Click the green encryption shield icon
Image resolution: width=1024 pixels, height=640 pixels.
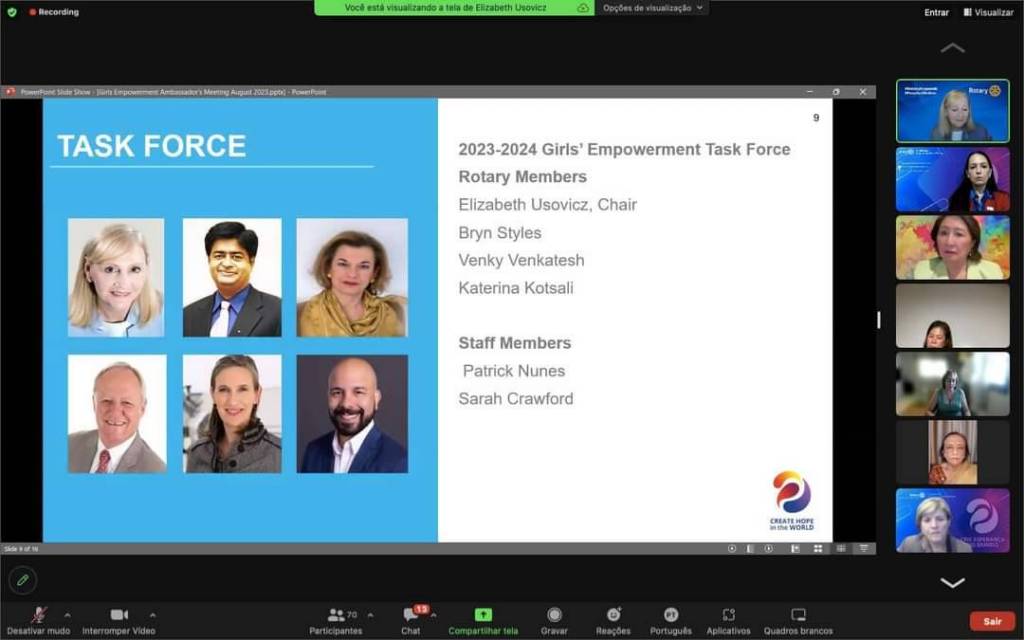(x=12, y=12)
